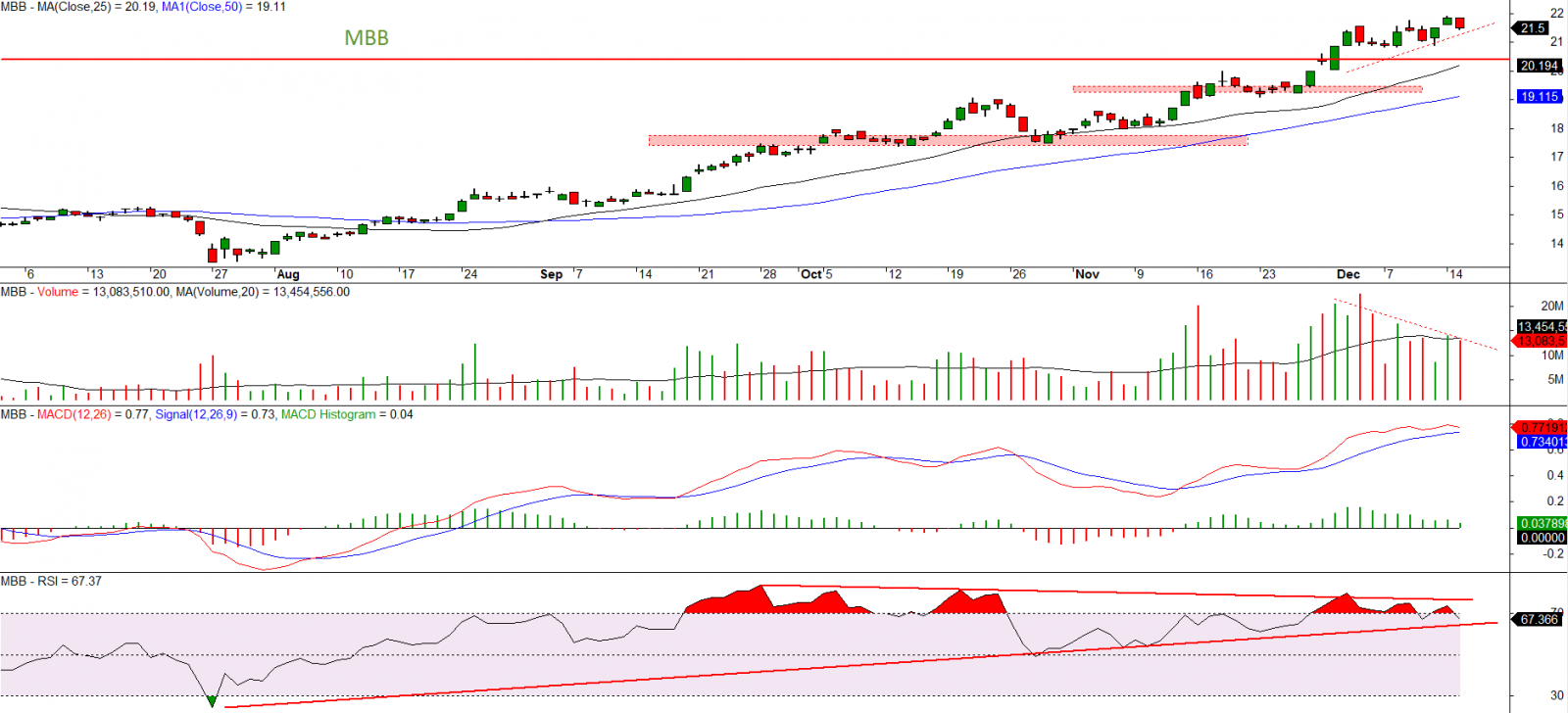Click the '13 date label on time axis

pos(95,274)
